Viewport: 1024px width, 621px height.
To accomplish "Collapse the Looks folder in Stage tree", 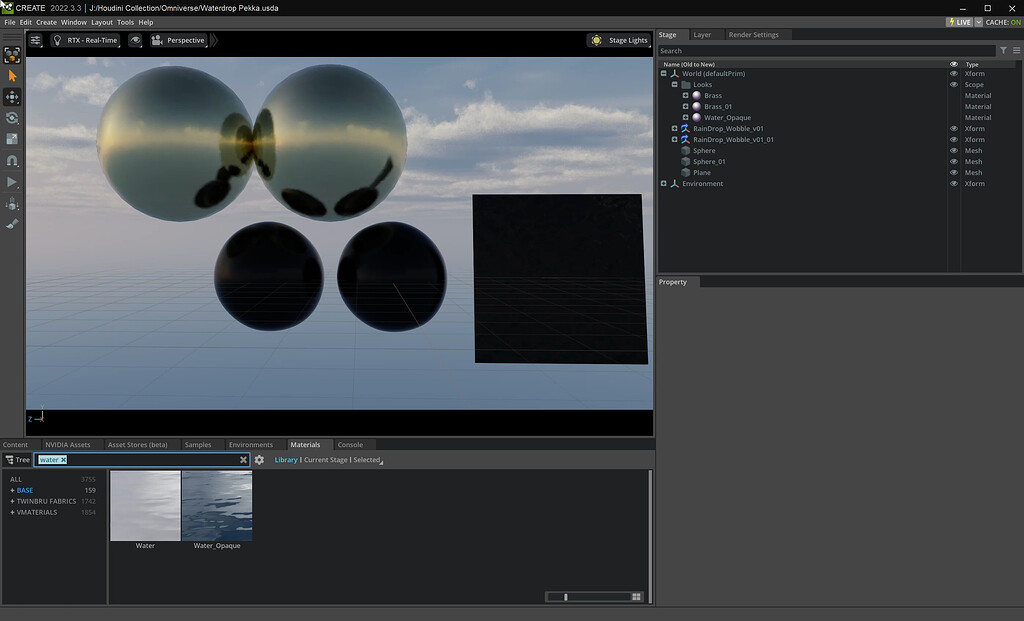I will 675,85.
